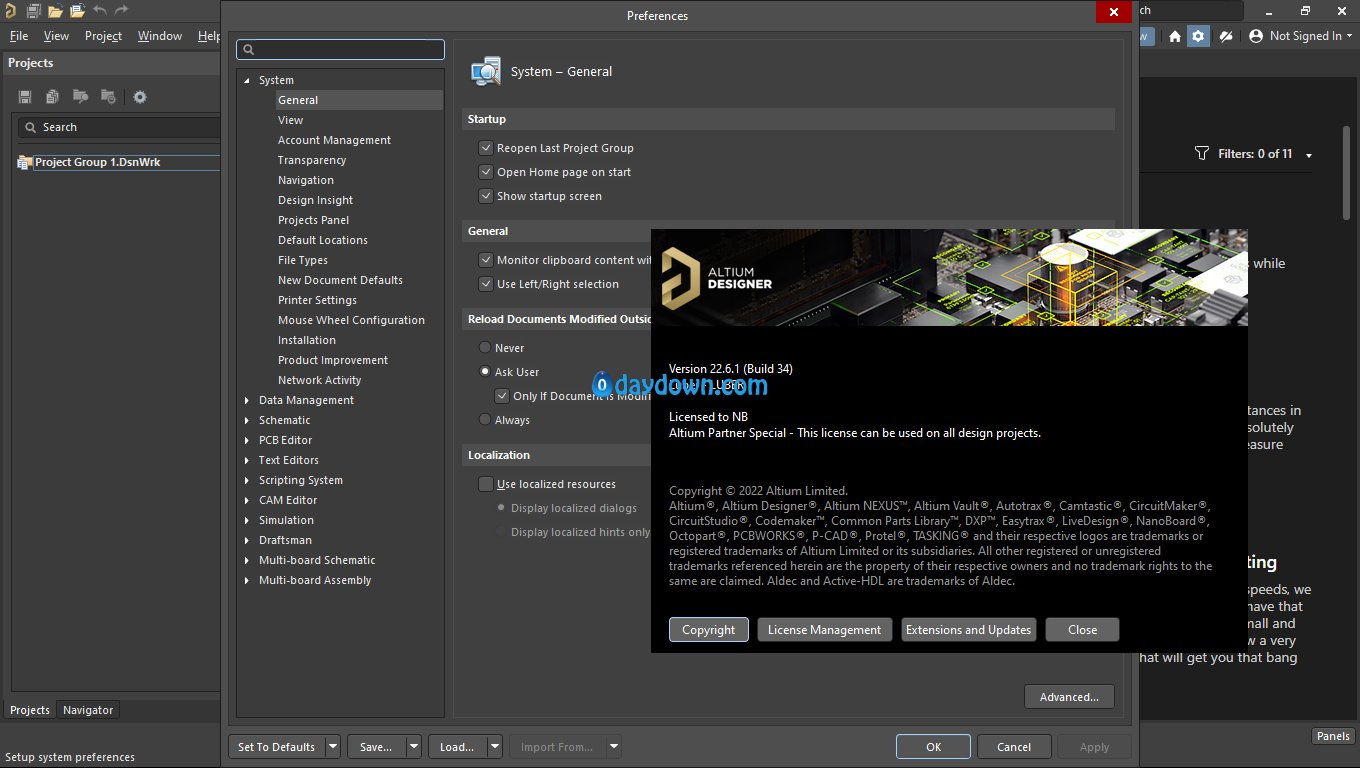Click the filter funnel icon
Image resolution: width=1360 pixels, height=768 pixels.
(x=1202, y=154)
